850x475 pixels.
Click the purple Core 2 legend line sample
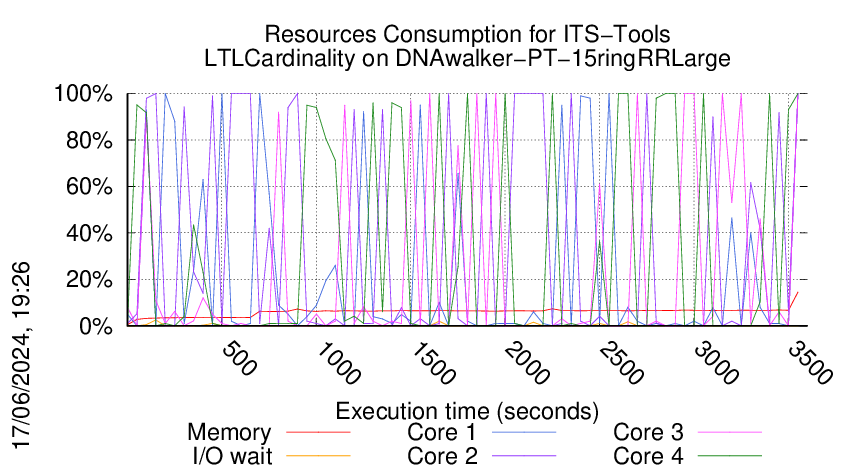524,456
